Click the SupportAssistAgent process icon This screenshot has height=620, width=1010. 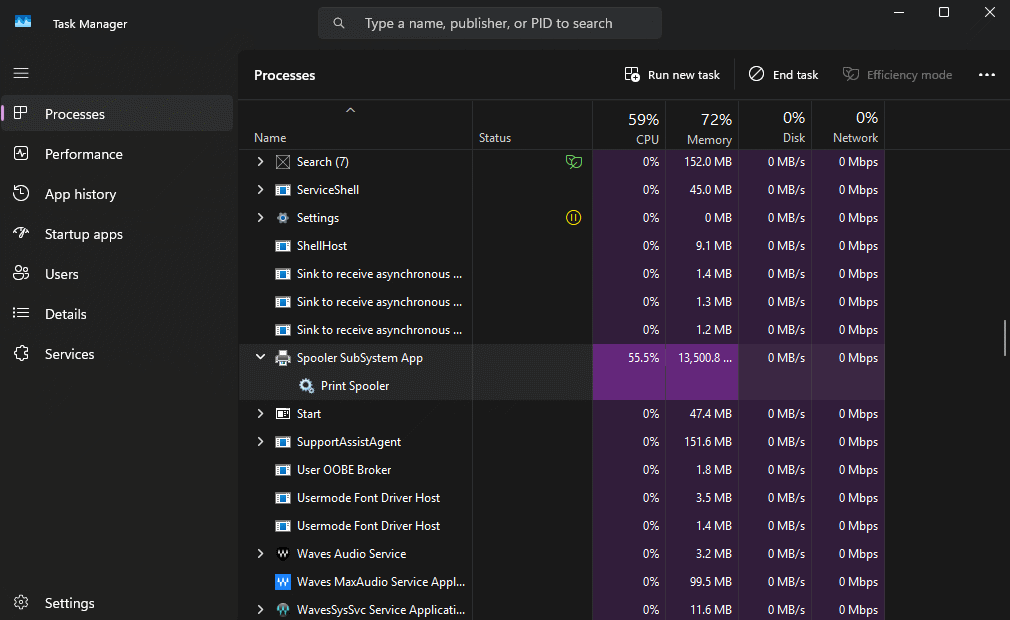[x=283, y=442]
